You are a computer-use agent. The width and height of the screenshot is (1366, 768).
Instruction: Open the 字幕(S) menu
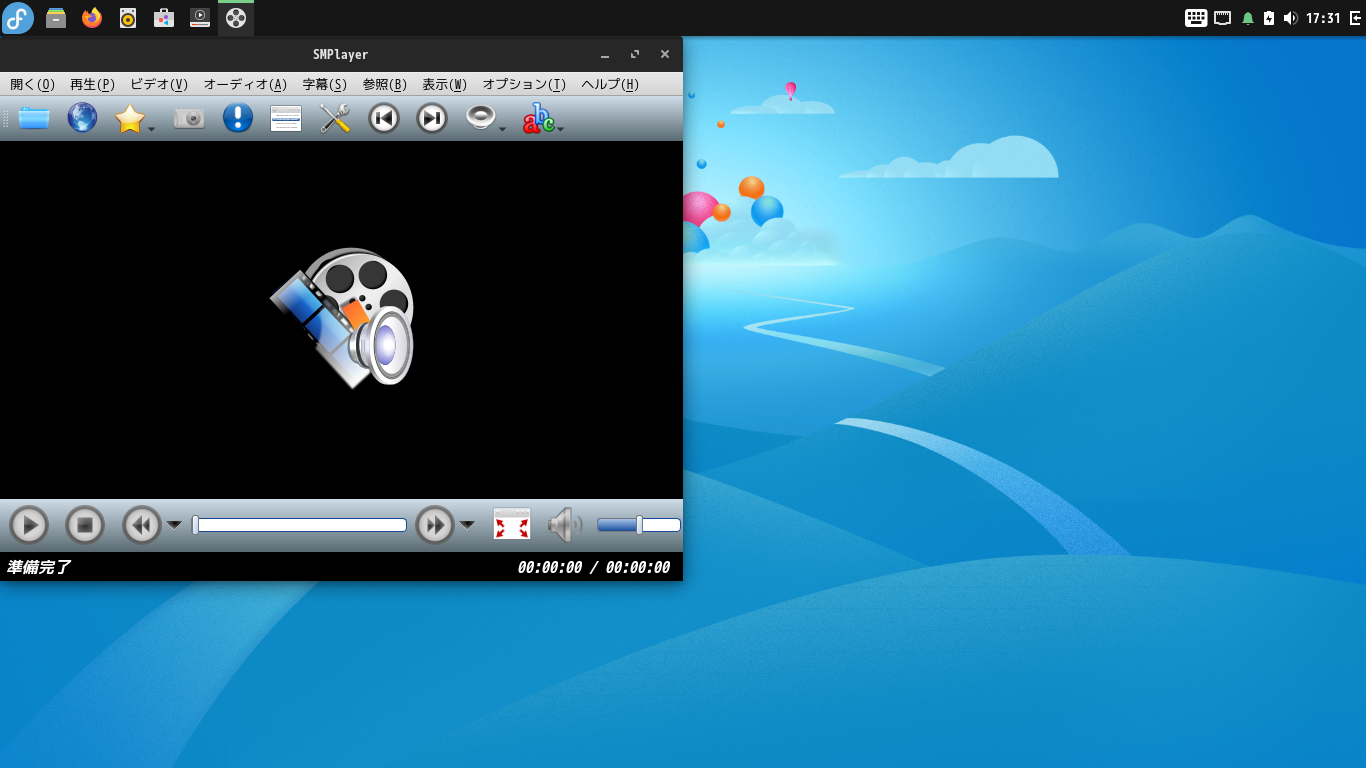[x=325, y=85]
